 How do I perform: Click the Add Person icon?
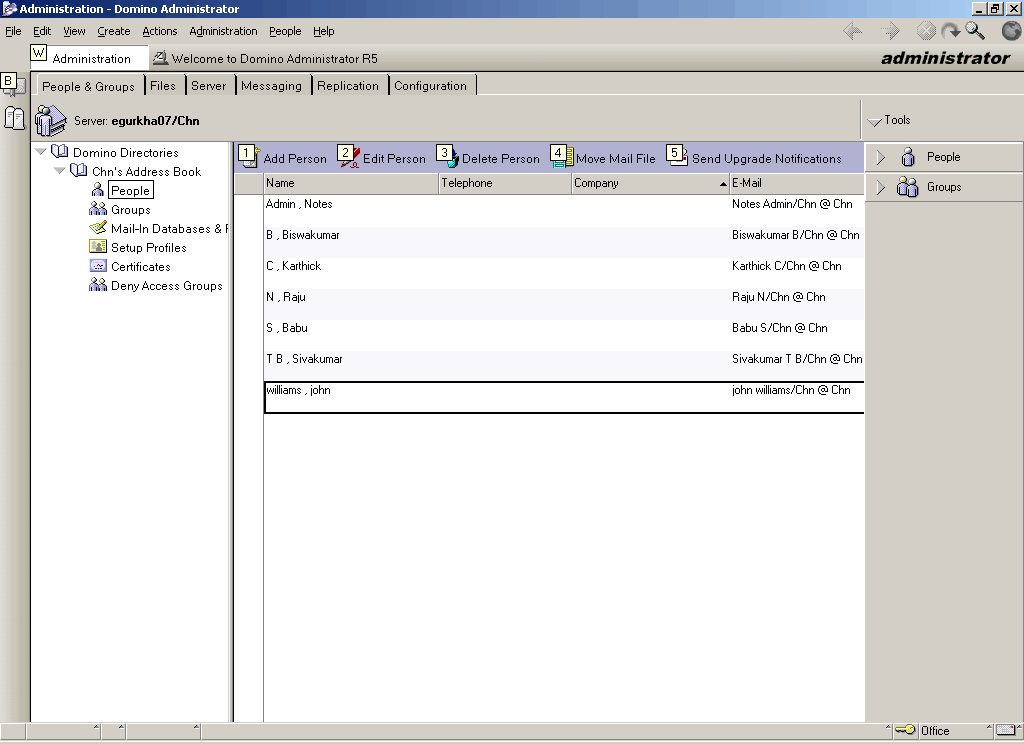pyautogui.click(x=249, y=157)
